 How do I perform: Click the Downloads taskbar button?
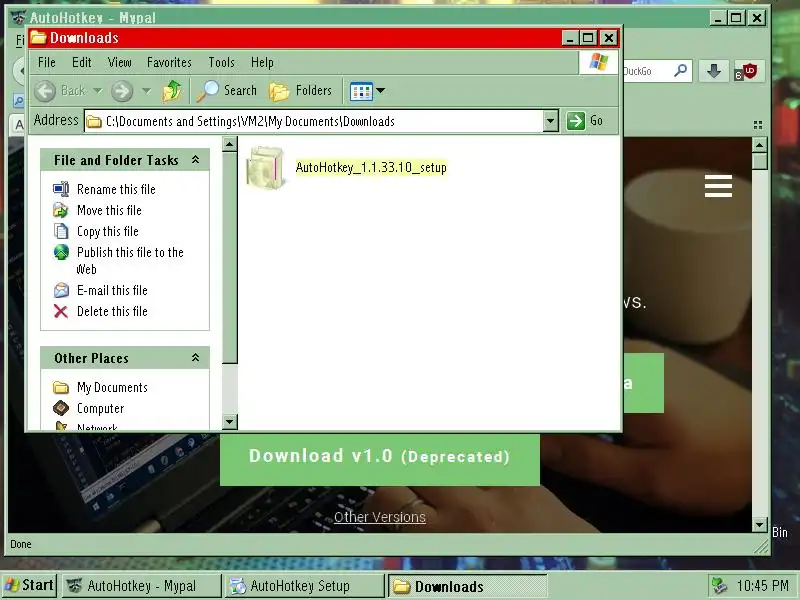point(467,586)
